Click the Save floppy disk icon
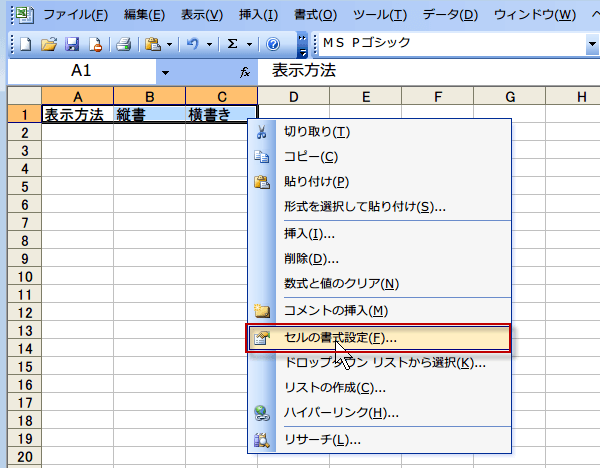Image resolution: width=600 pixels, height=468 pixels. (72, 44)
